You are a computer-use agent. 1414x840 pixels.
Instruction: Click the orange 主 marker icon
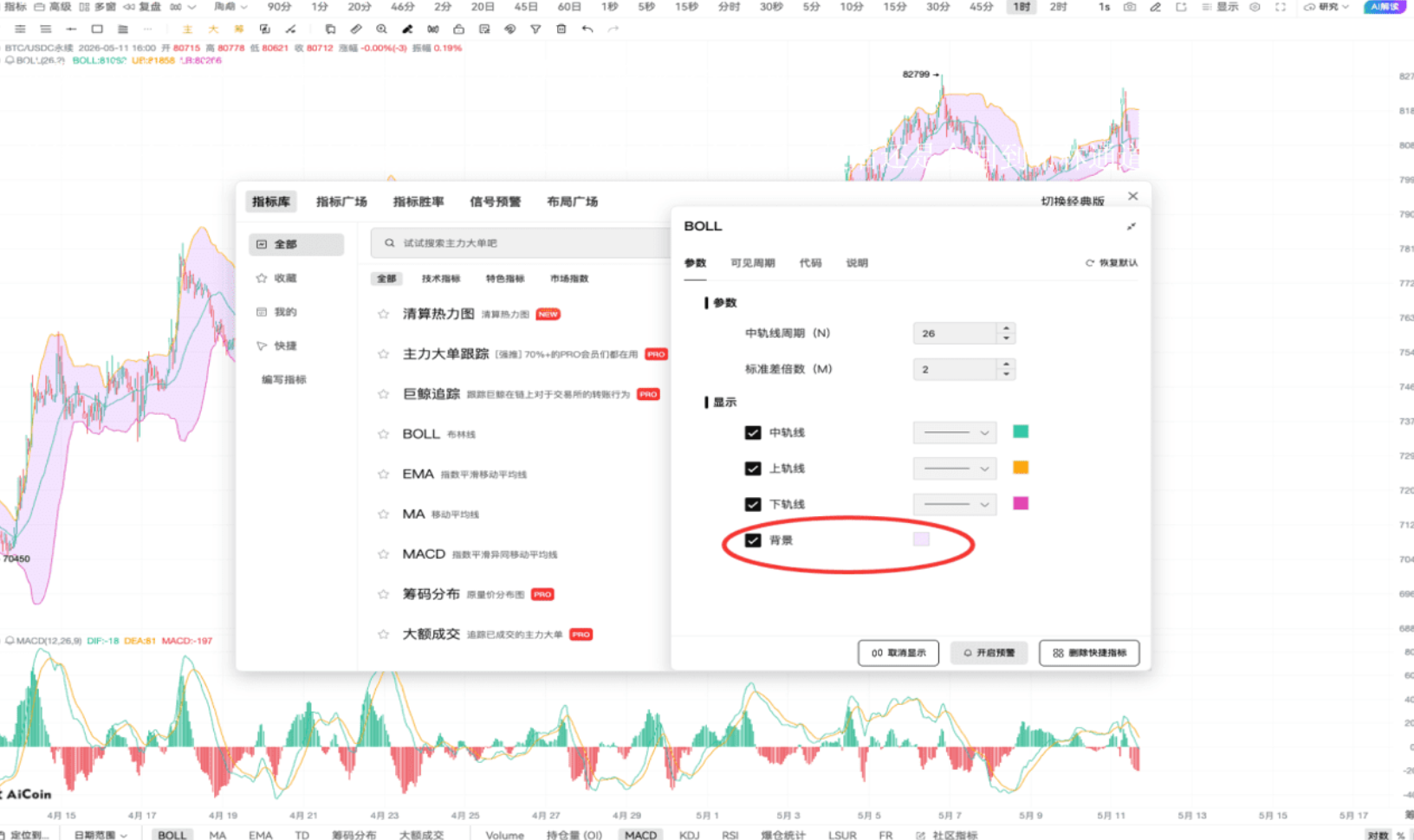tap(187, 29)
